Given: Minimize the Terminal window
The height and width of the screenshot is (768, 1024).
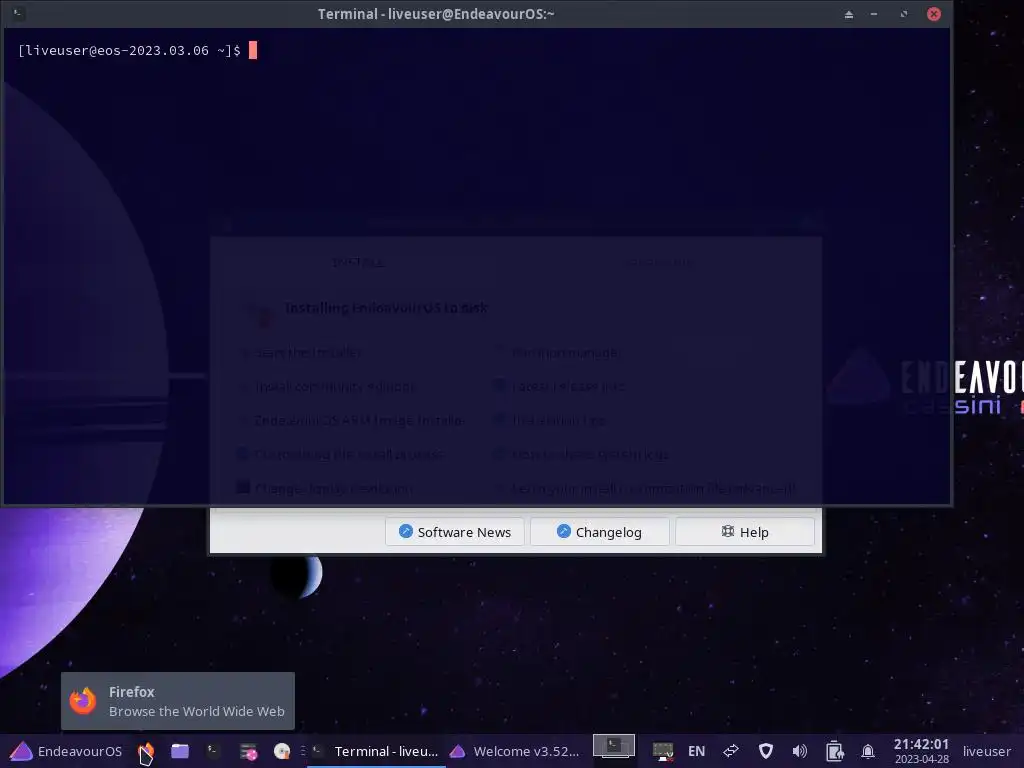Looking at the screenshot, I should 874,14.
